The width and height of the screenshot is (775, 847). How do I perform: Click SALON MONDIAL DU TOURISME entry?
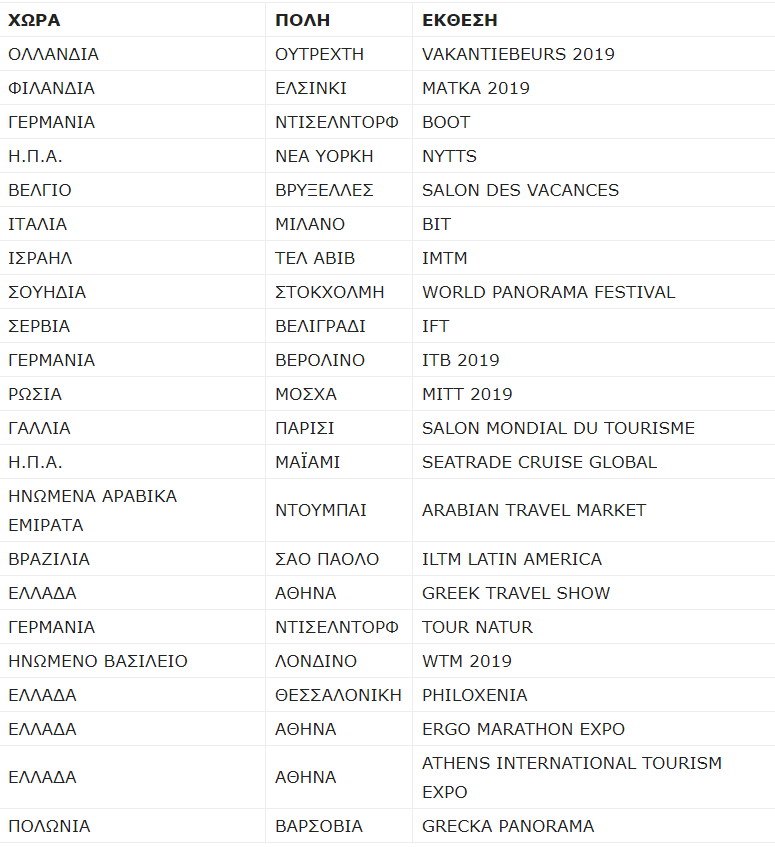coord(558,428)
